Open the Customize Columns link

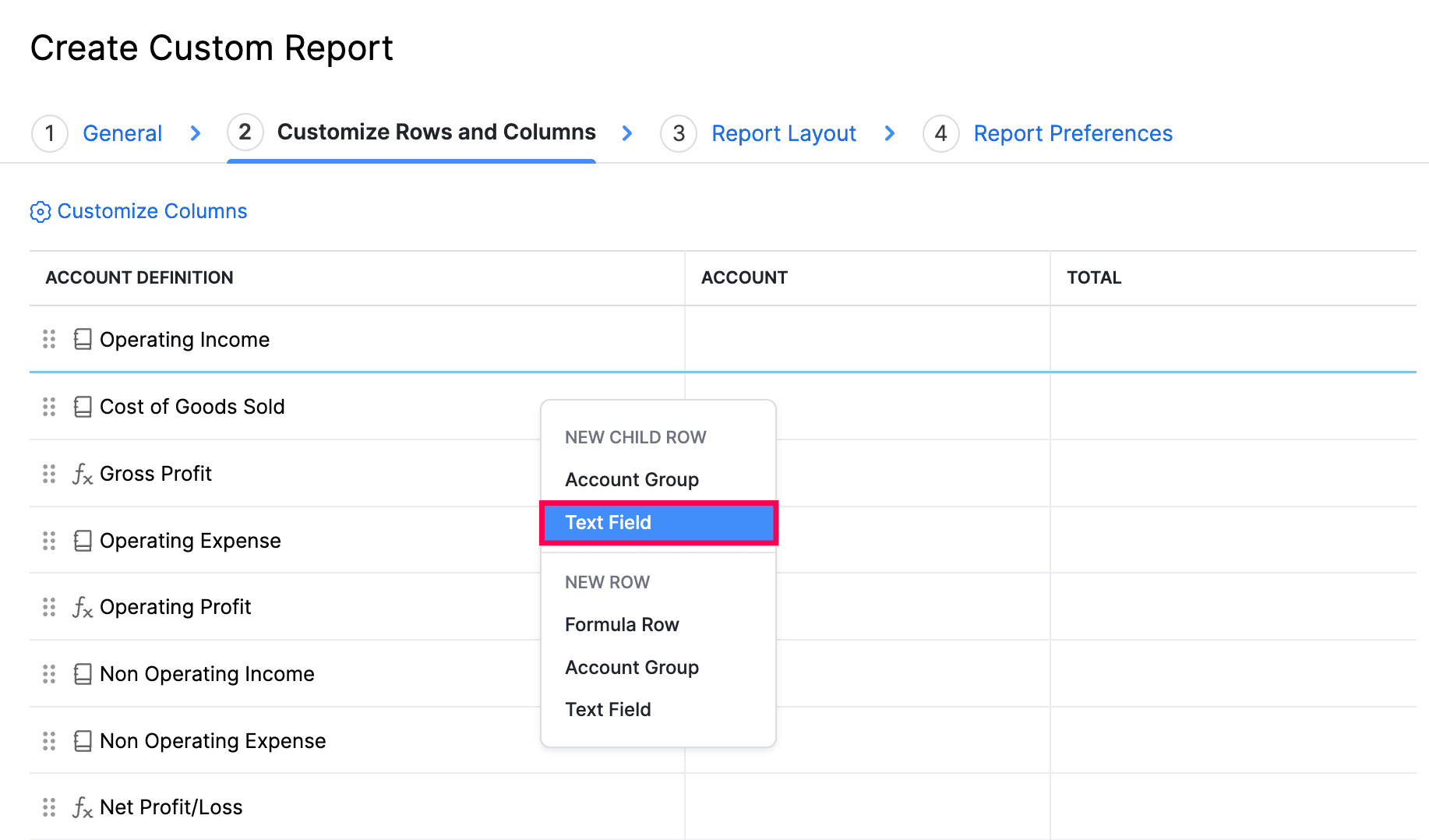(x=152, y=211)
